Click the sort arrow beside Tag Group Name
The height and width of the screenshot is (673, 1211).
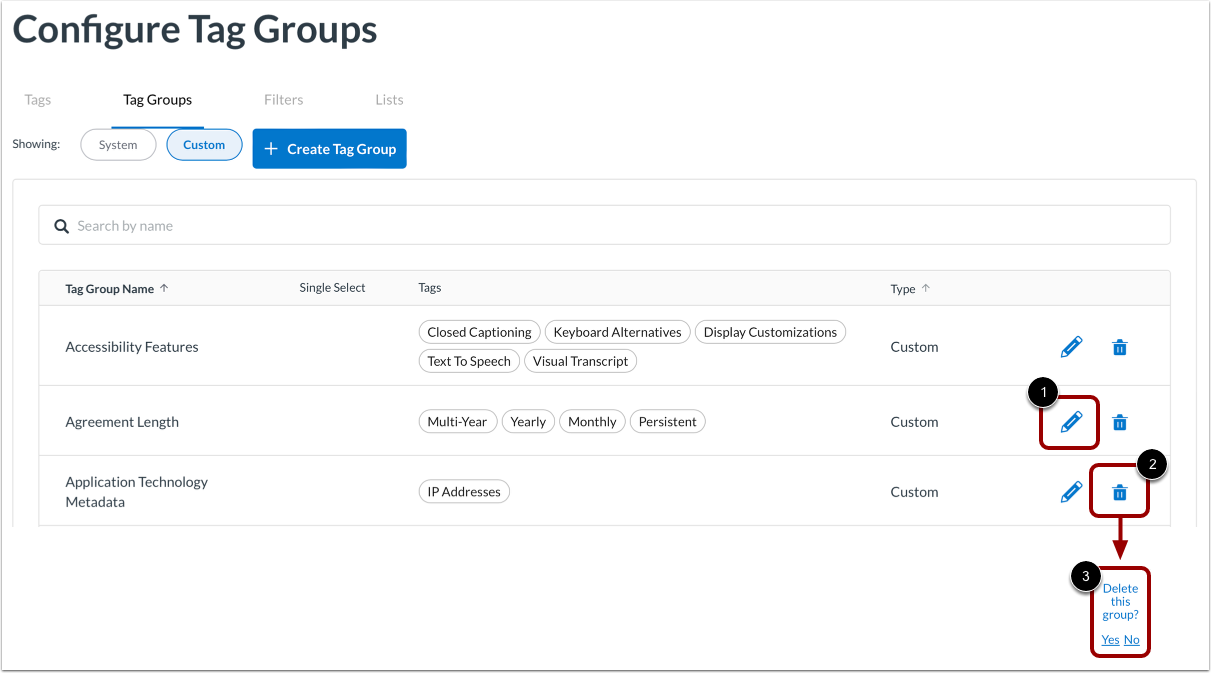click(165, 287)
